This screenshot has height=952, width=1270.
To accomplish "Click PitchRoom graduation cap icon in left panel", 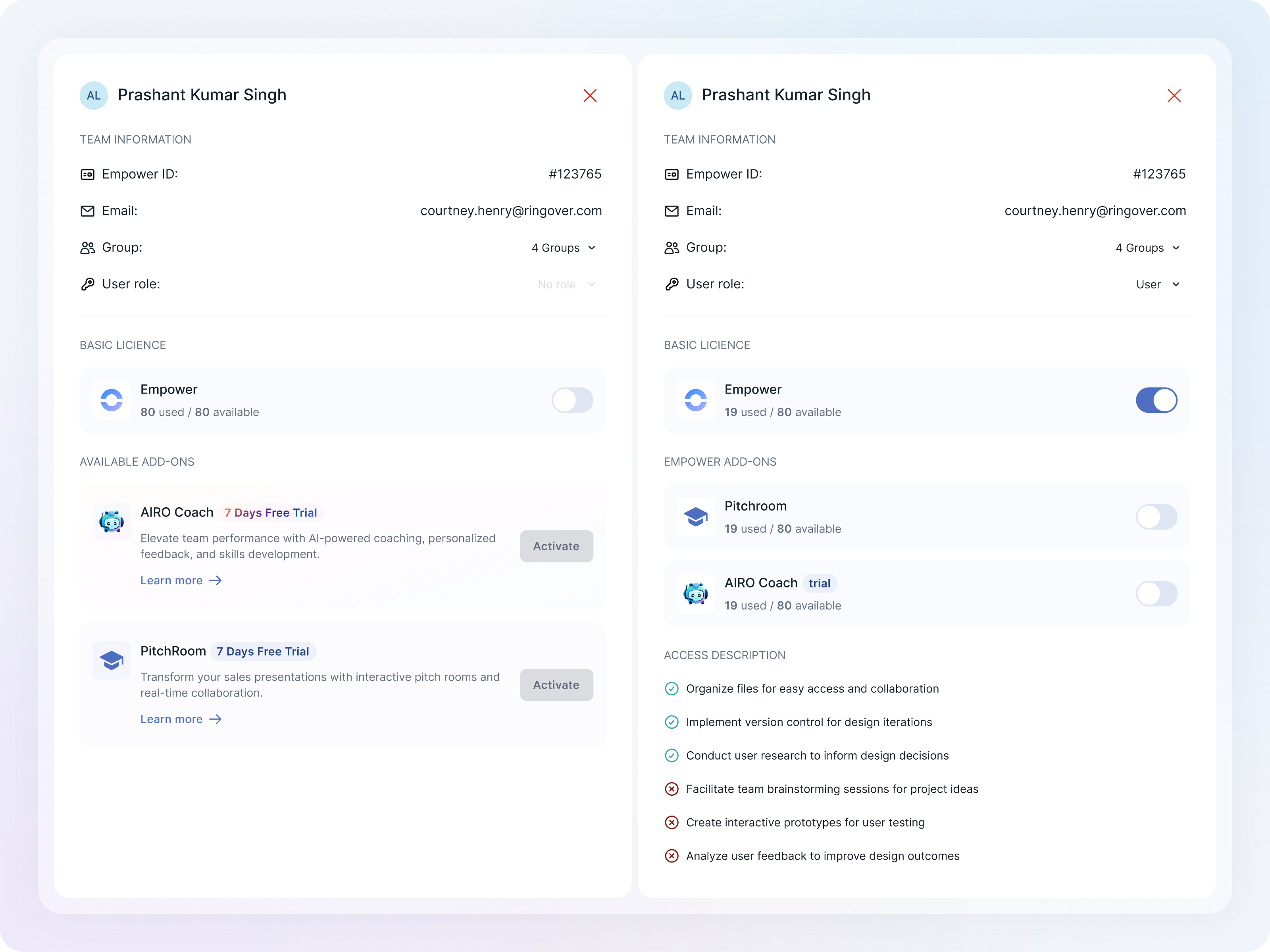I will pos(112,660).
